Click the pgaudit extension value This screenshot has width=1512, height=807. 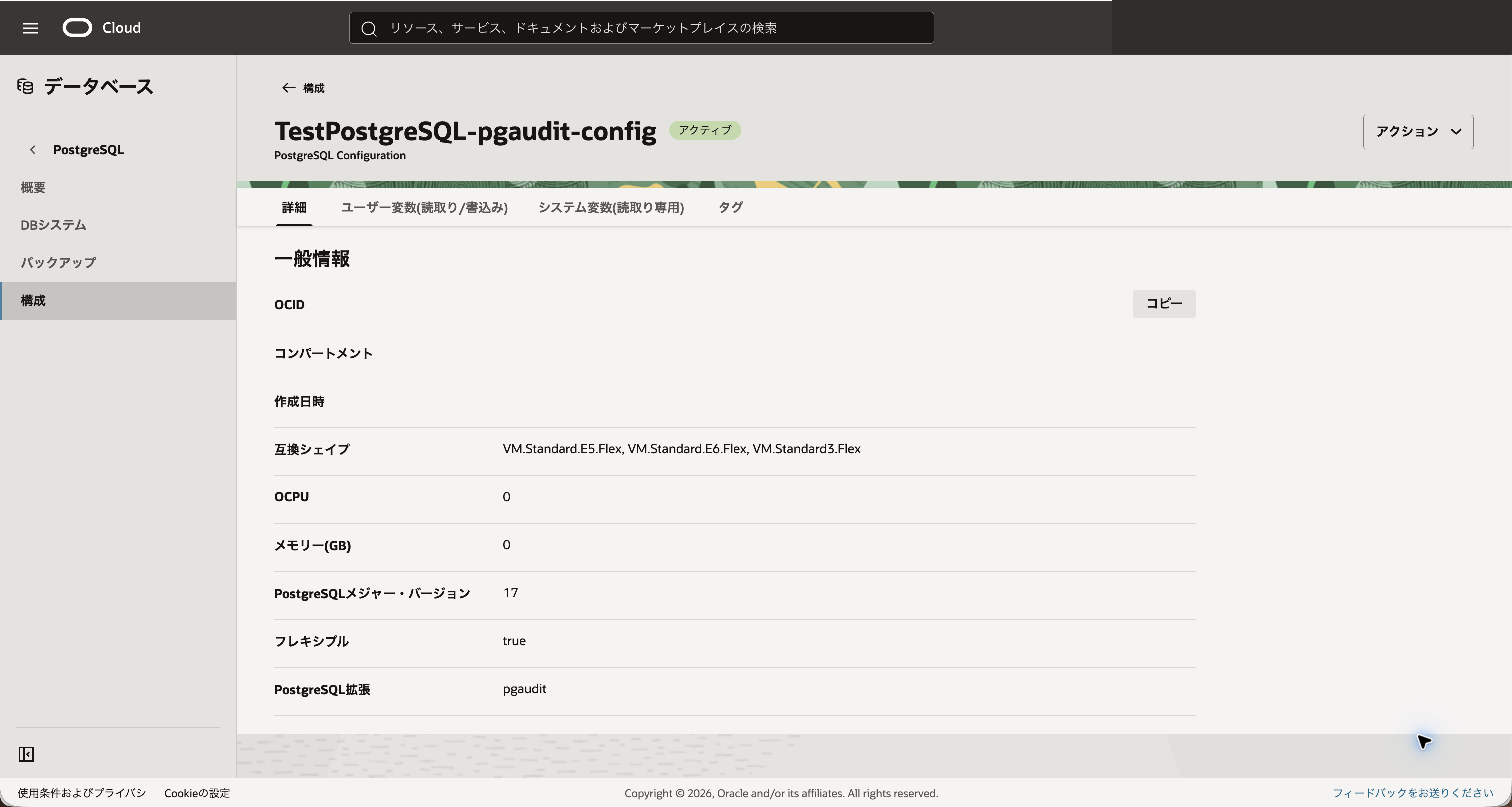tap(524, 689)
